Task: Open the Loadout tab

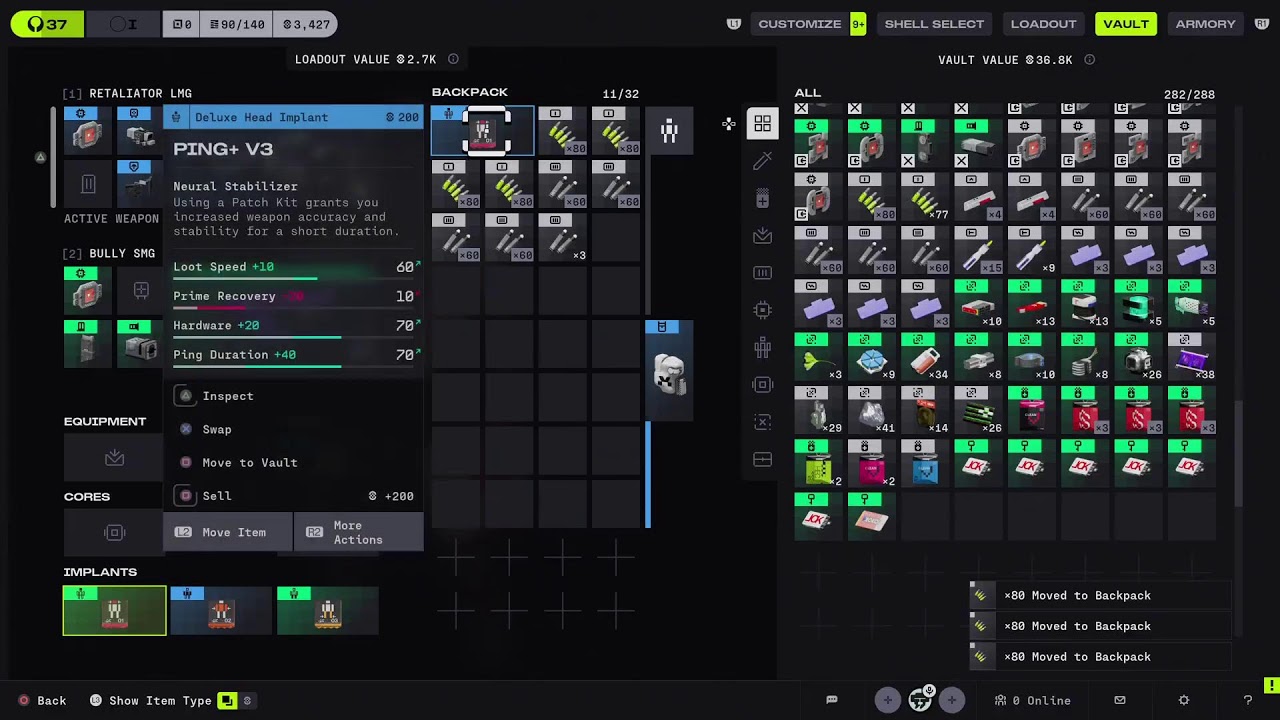Action: tap(1043, 24)
